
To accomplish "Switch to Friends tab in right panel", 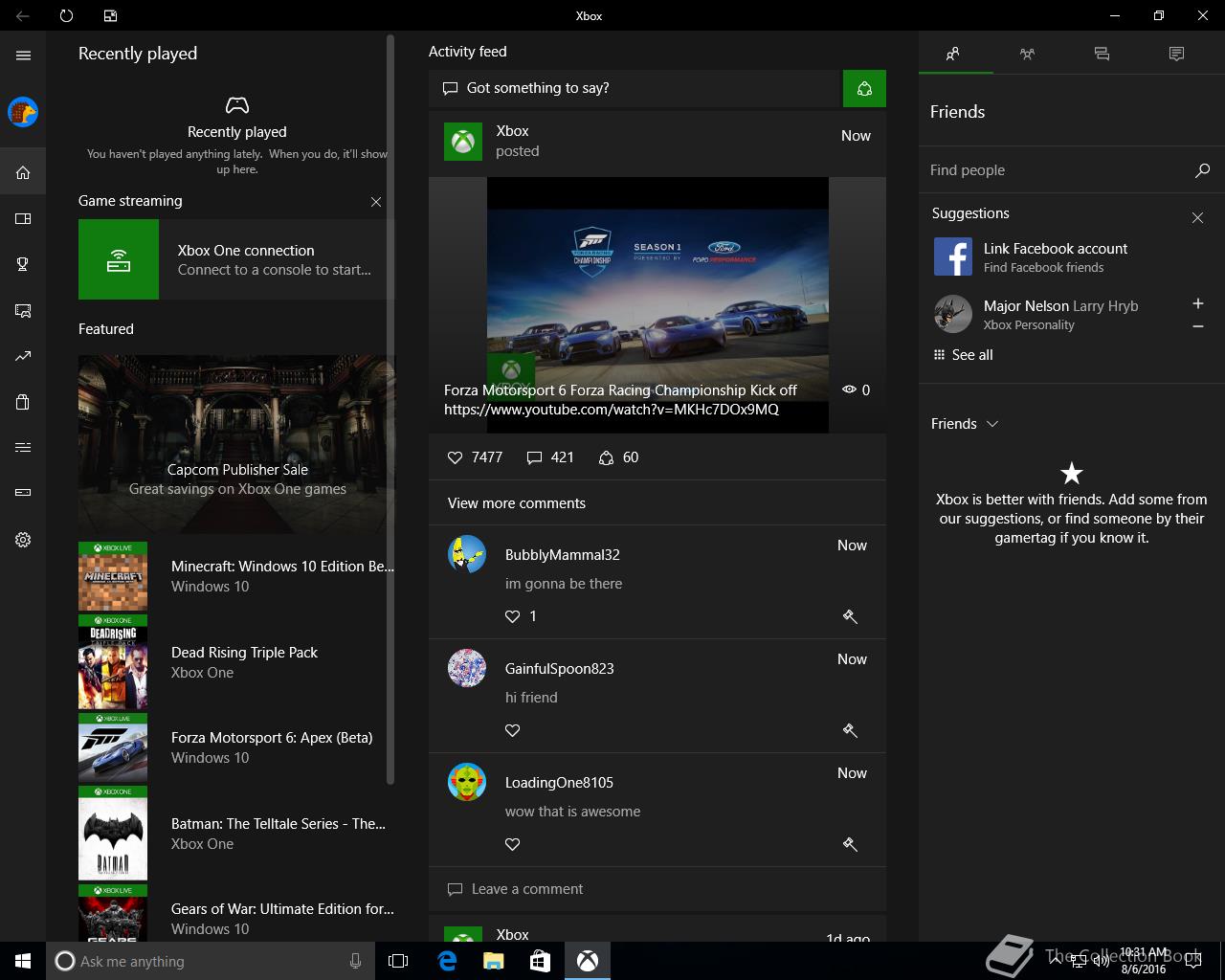I will pos(953,54).
